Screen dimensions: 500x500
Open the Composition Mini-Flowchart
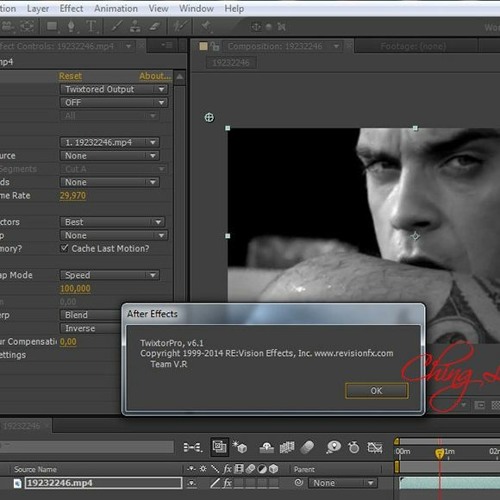[x=193, y=447]
